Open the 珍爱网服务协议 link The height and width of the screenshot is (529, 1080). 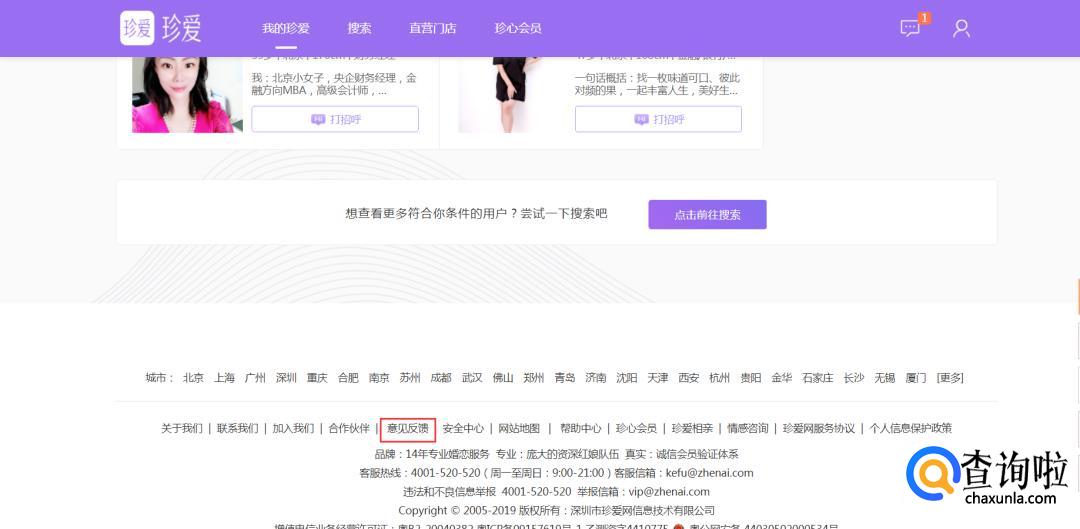[819, 428]
